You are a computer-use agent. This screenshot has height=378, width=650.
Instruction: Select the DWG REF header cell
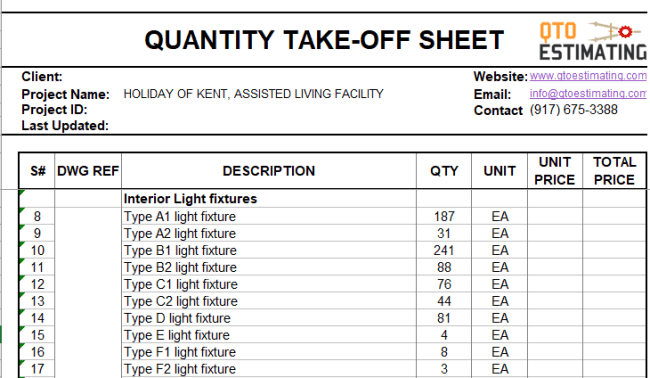(88, 171)
